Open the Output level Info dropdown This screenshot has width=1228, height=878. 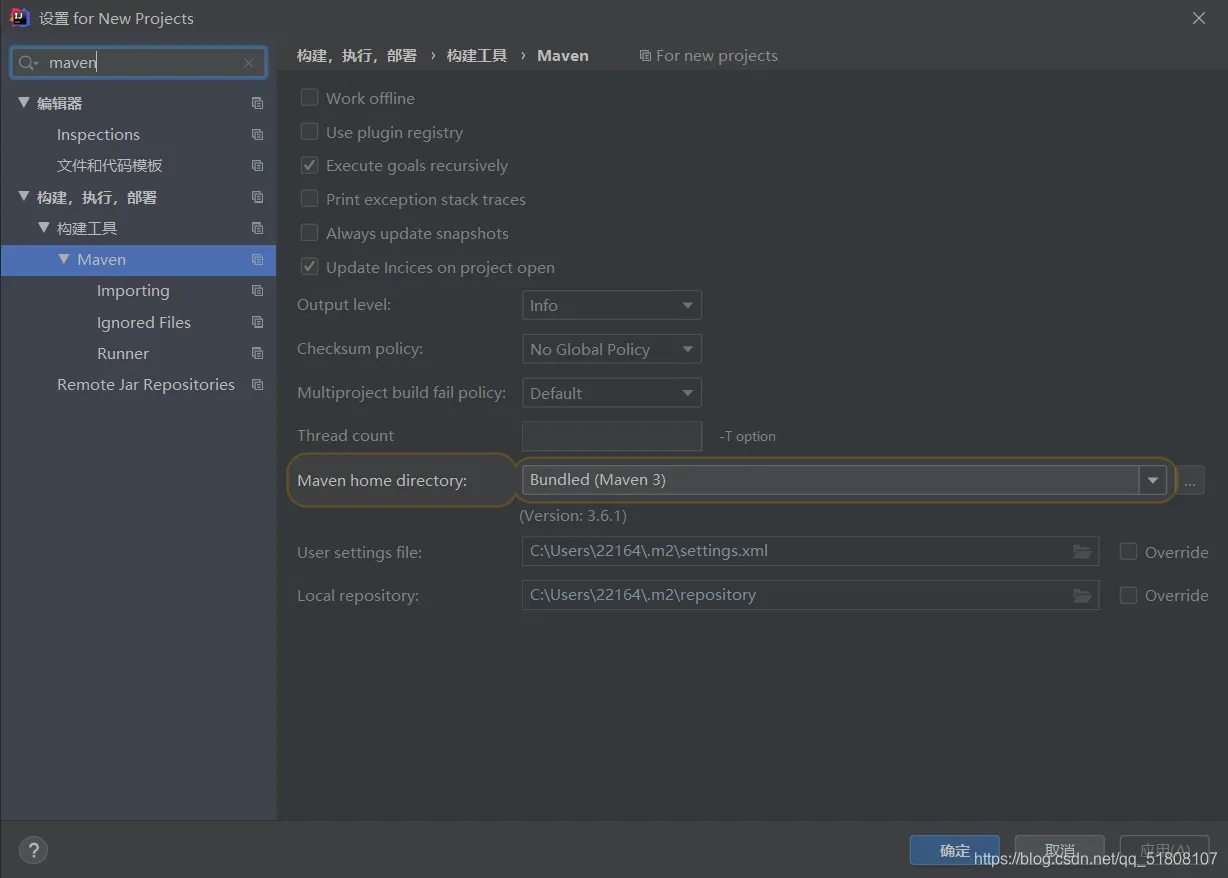pyautogui.click(x=611, y=305)
